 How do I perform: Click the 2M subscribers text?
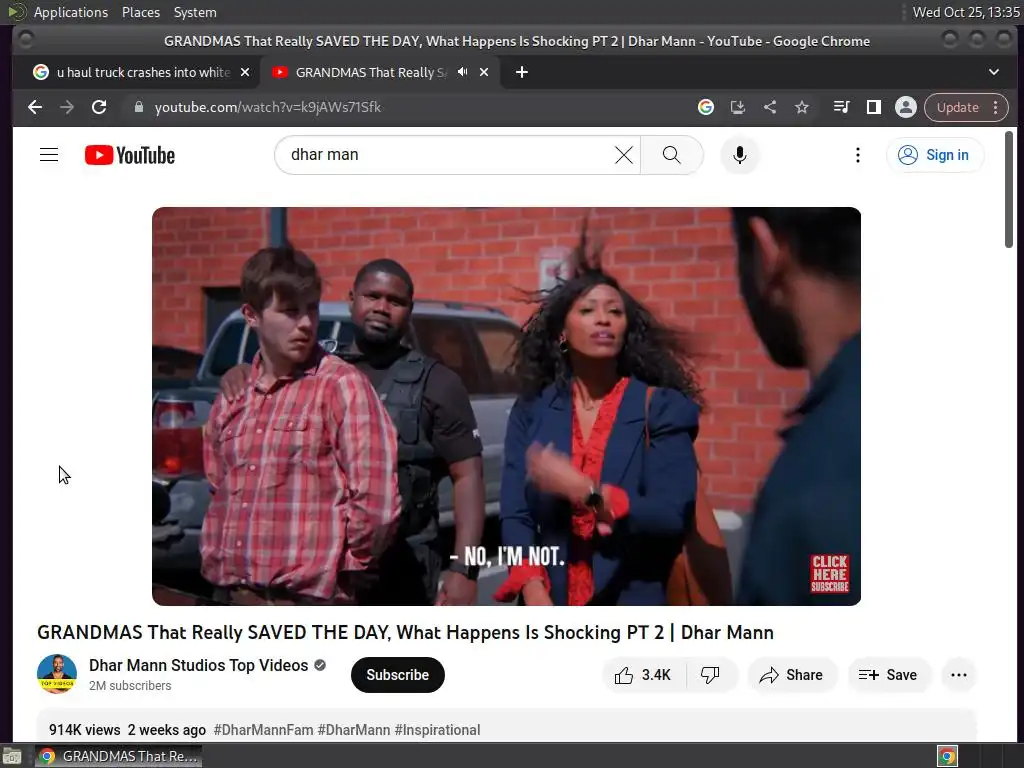(x=130, y=685)
